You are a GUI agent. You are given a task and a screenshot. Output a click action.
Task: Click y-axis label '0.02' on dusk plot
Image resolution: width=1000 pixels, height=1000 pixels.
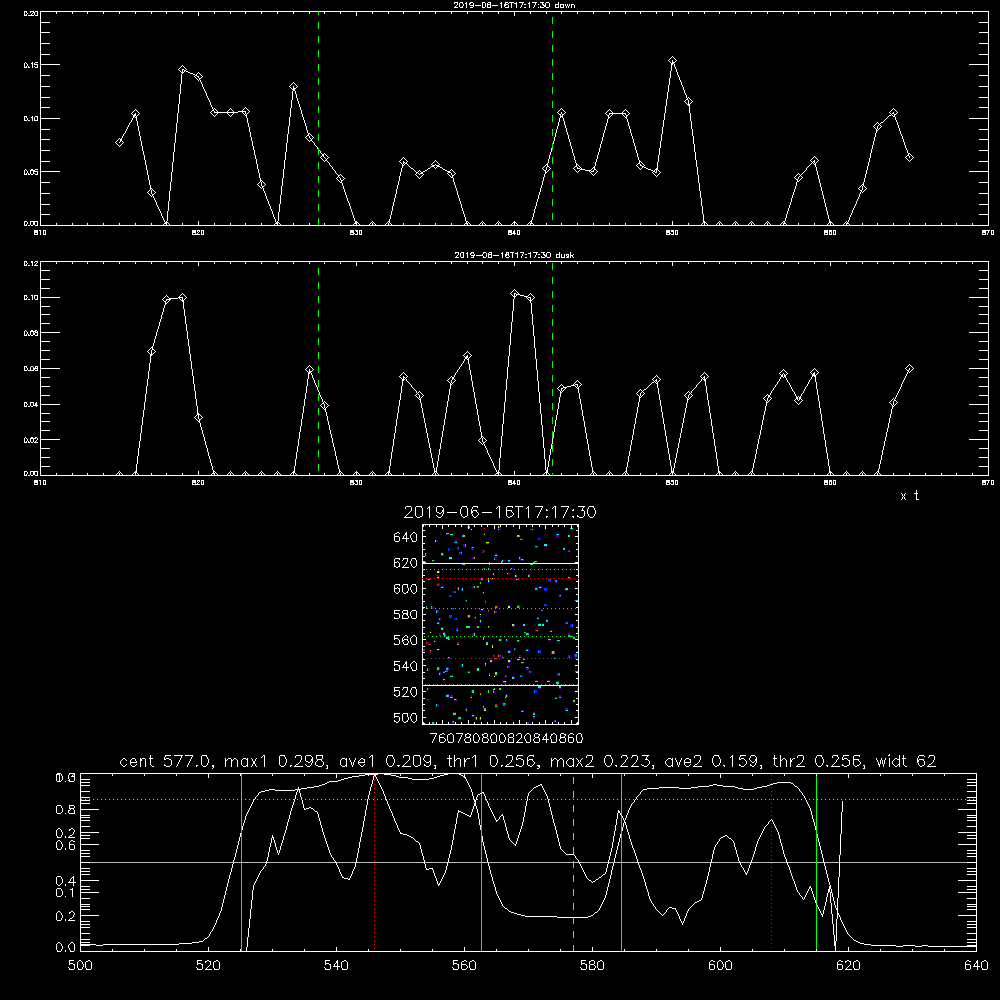pos(31,440)
